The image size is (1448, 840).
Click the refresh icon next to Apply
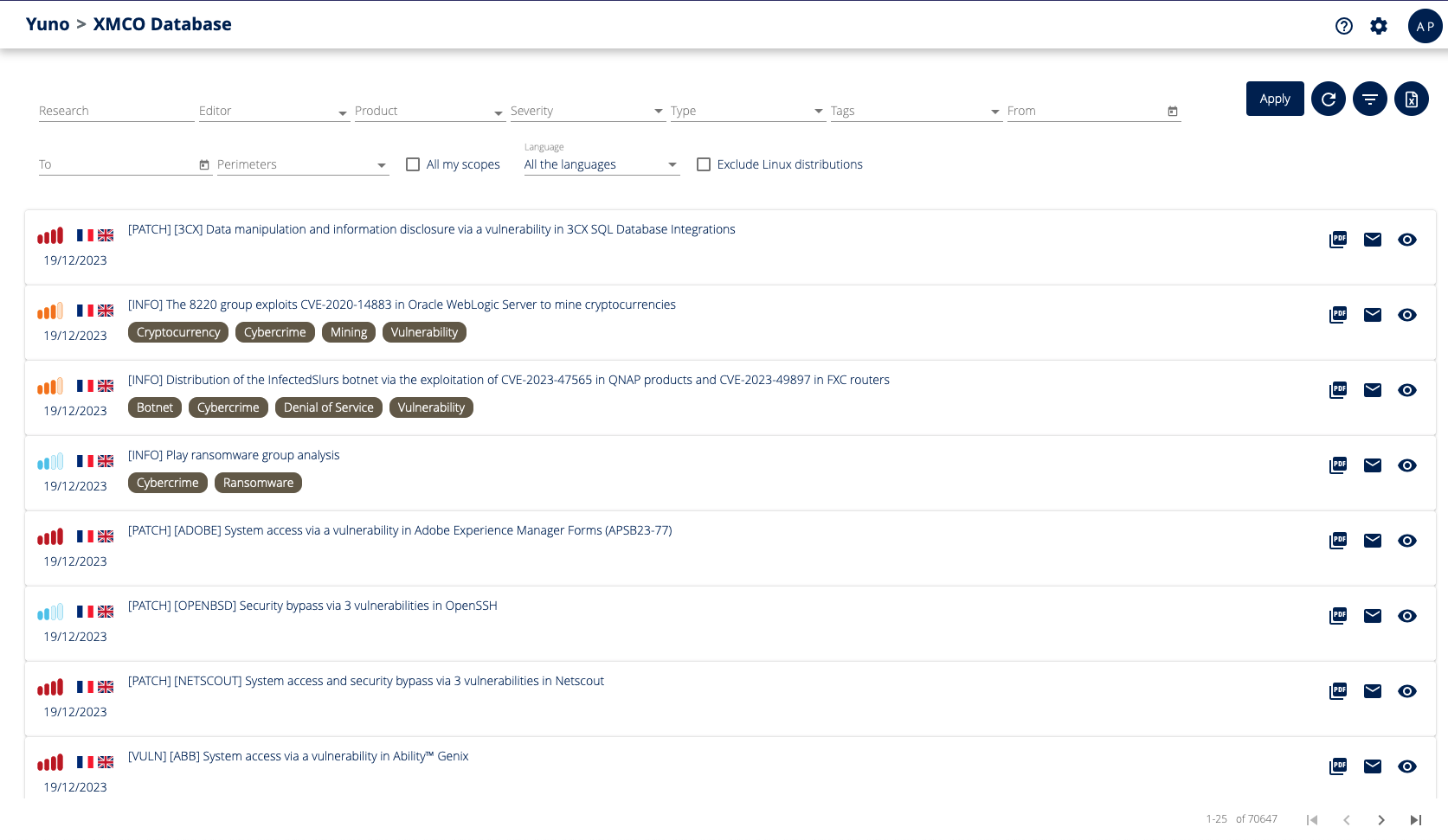point(1328,99)
